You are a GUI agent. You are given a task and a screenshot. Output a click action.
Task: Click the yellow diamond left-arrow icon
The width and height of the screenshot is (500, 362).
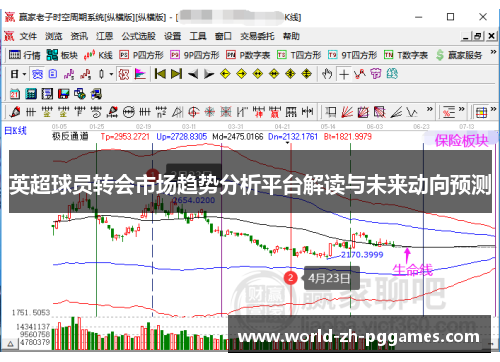click(225, 74)
